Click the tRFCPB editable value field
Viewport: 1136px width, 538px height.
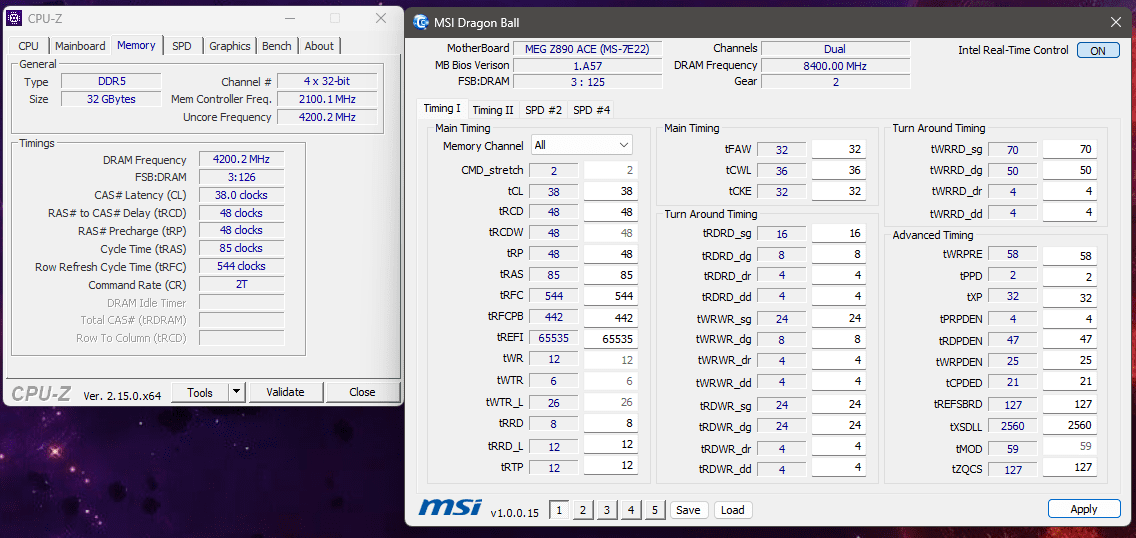(x=611, y=318)
